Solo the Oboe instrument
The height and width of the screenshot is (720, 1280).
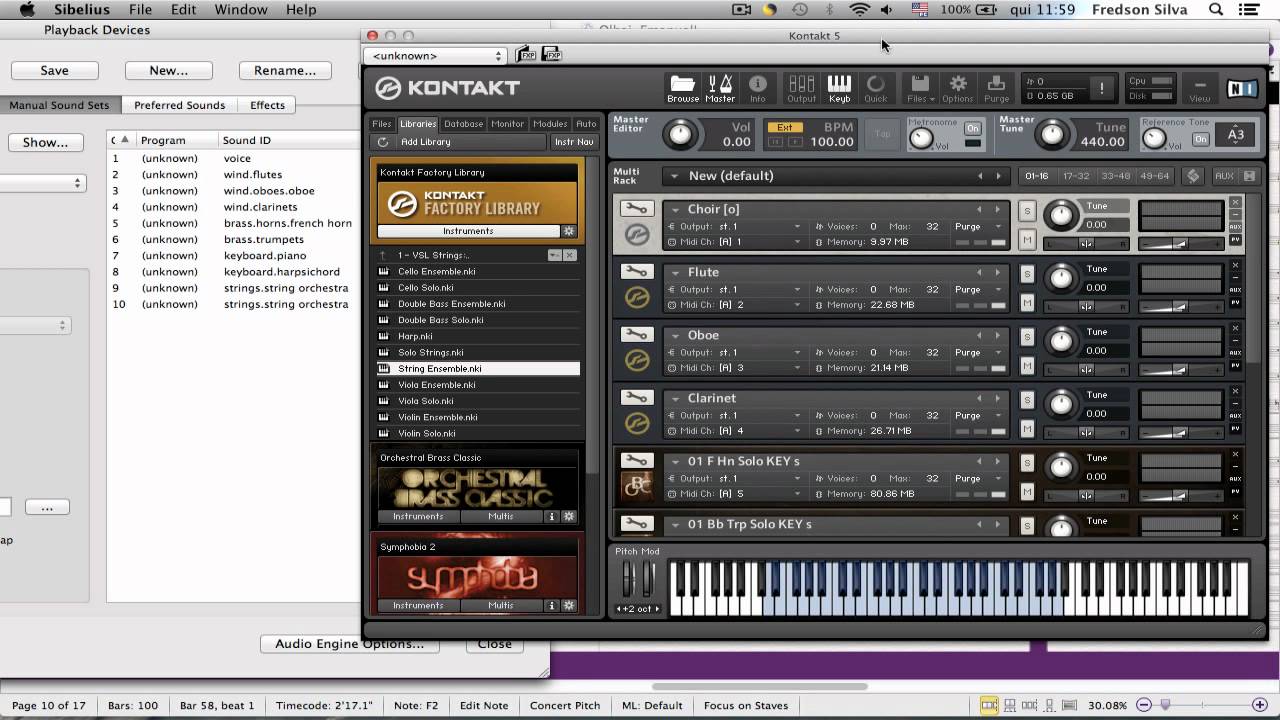pyautogui.click(x=1026, y=337)
